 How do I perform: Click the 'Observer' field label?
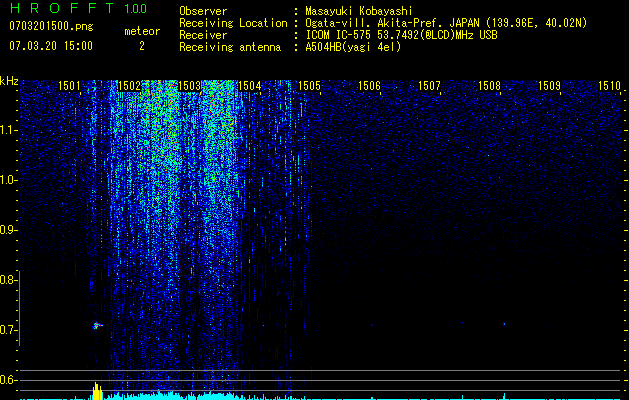click(x=203, y=11)
